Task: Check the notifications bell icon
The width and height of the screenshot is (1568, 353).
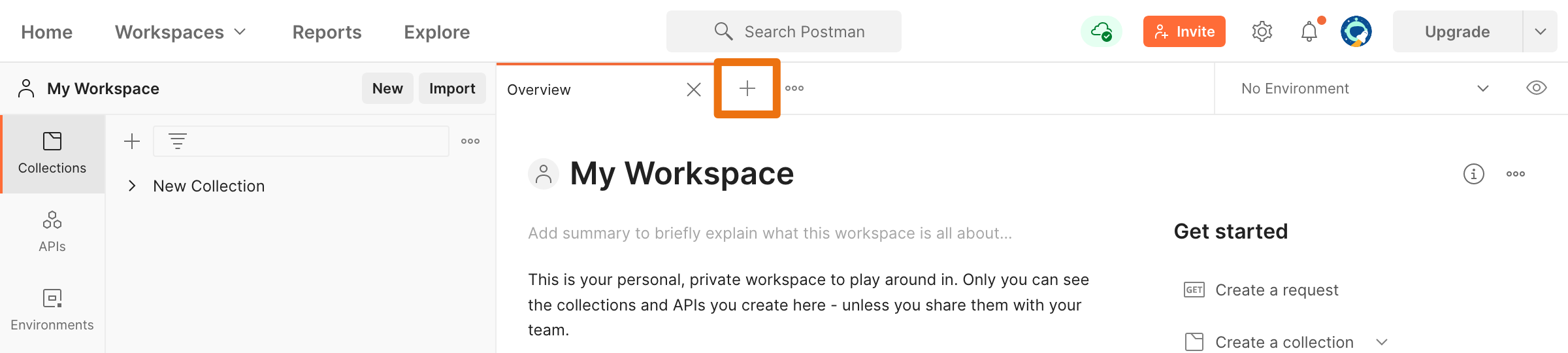Action: tap(1309, 31)
